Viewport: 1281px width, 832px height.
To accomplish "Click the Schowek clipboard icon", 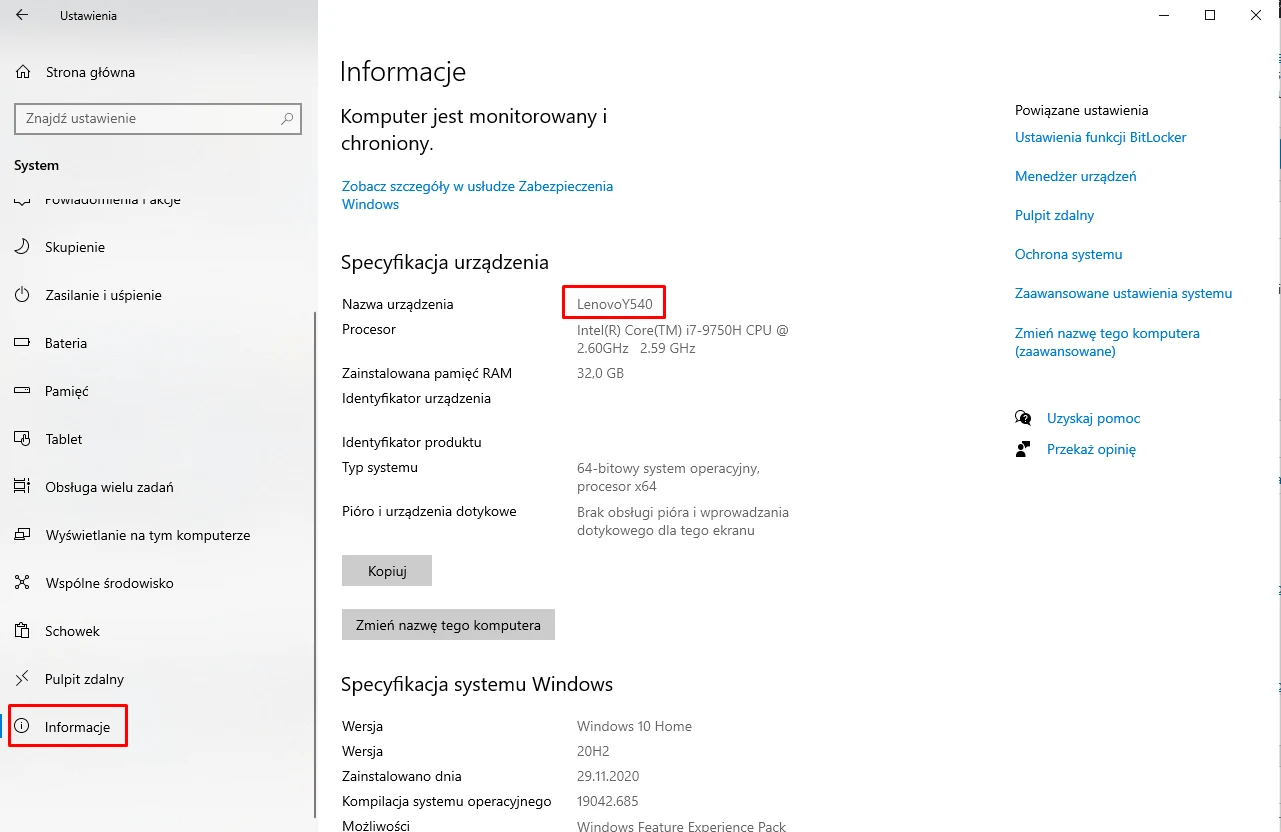I will tap(23, 631).
